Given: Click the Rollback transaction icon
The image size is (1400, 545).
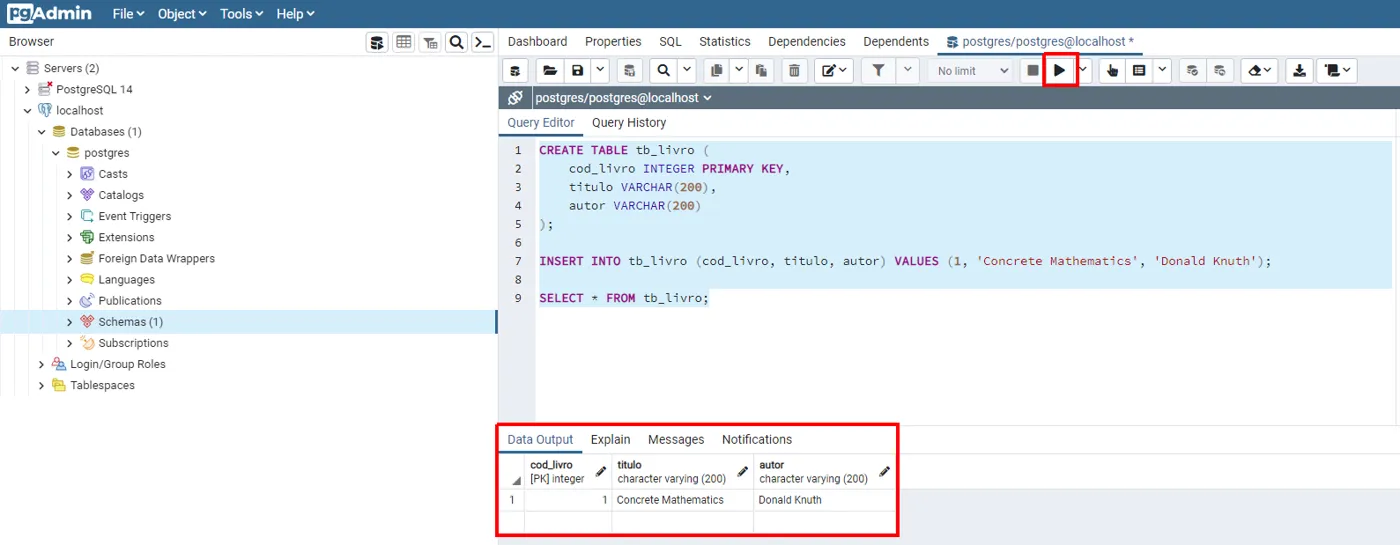Looking at the screenshot, I should click(x=1219, y=71).
